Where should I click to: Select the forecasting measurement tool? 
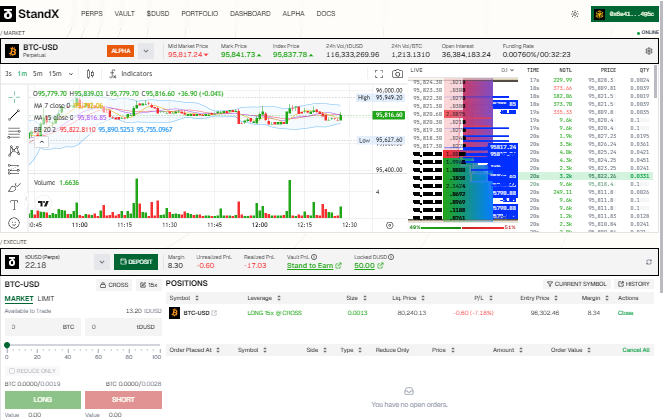tap(14, 169)
